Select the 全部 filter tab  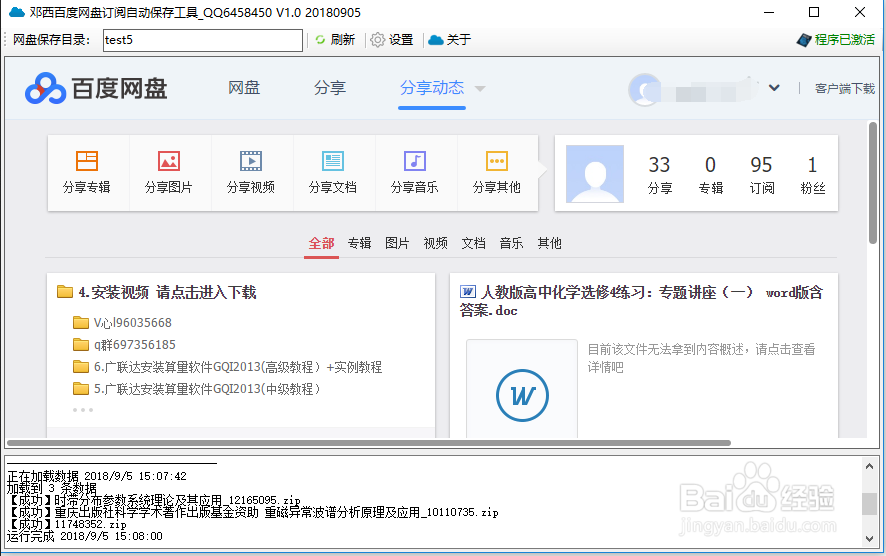tap(322, 244)
